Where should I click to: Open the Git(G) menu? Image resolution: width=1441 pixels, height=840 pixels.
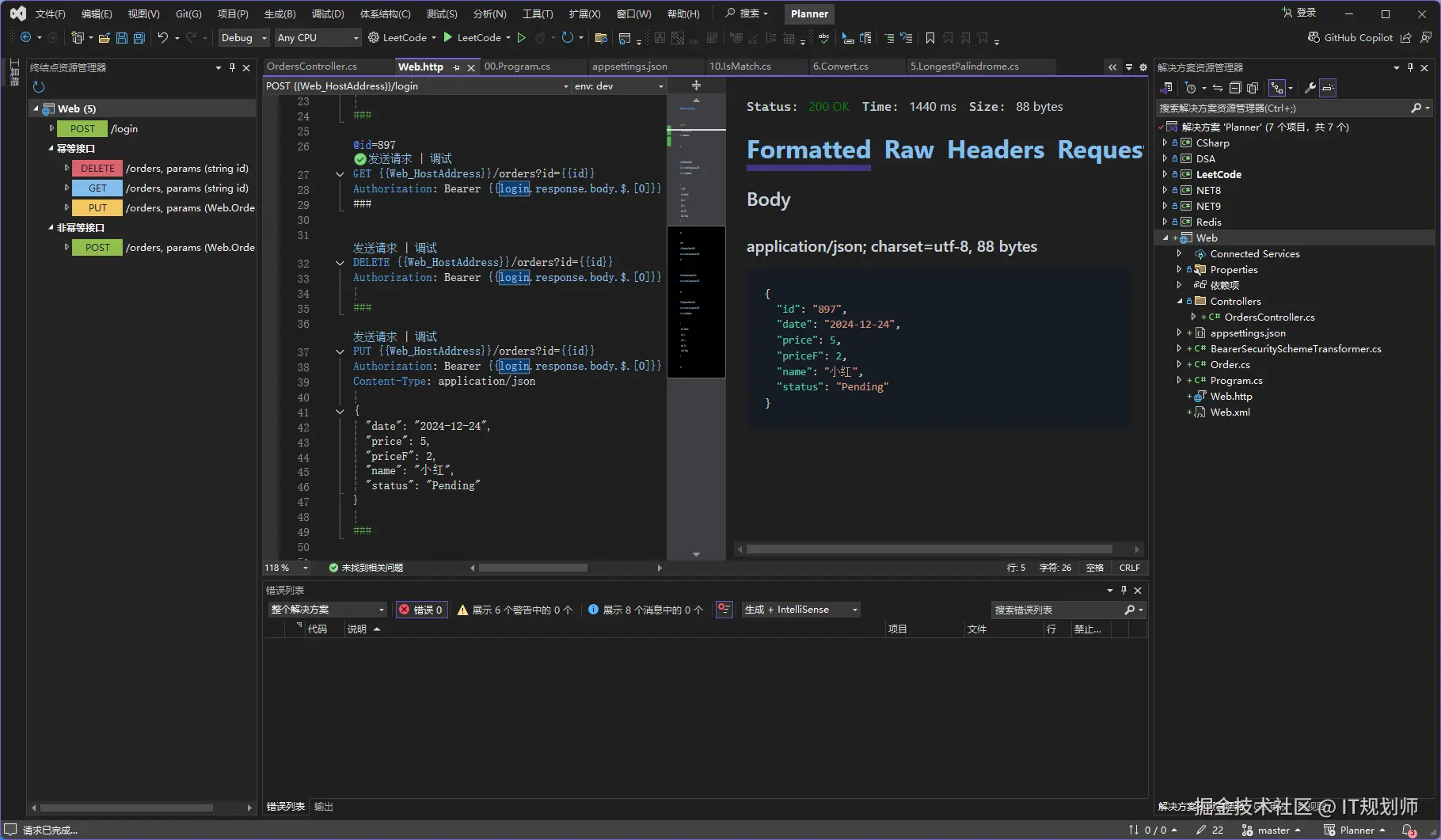[x=188, y=14]
